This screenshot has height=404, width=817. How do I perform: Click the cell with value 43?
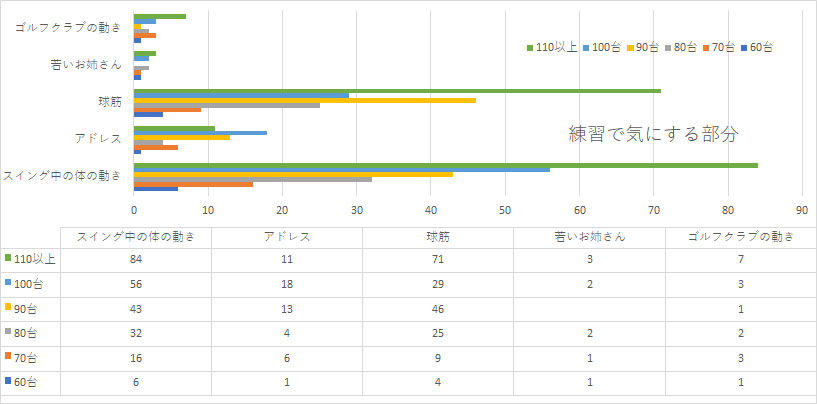tap(136, 309)
